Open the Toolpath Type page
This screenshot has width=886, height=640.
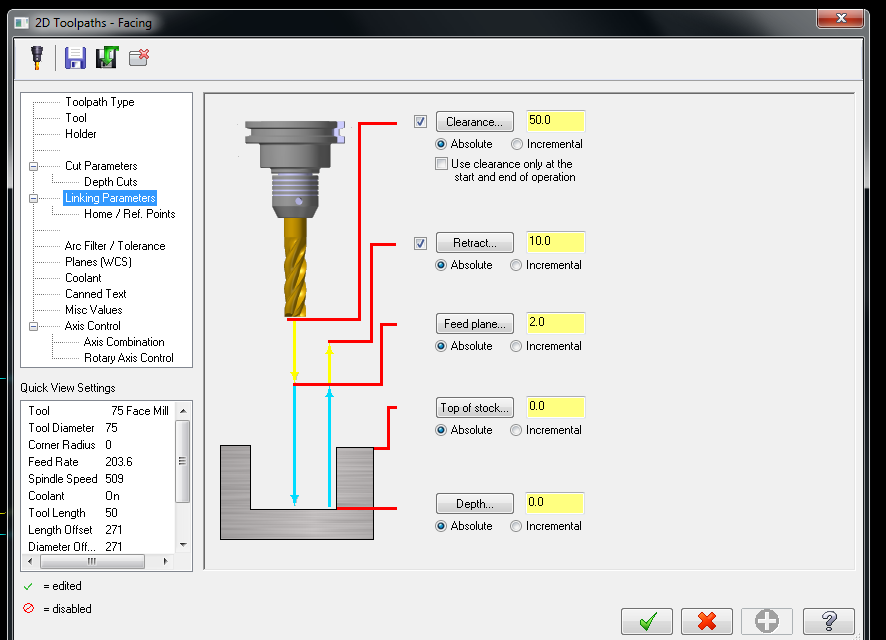pos(99,102)
